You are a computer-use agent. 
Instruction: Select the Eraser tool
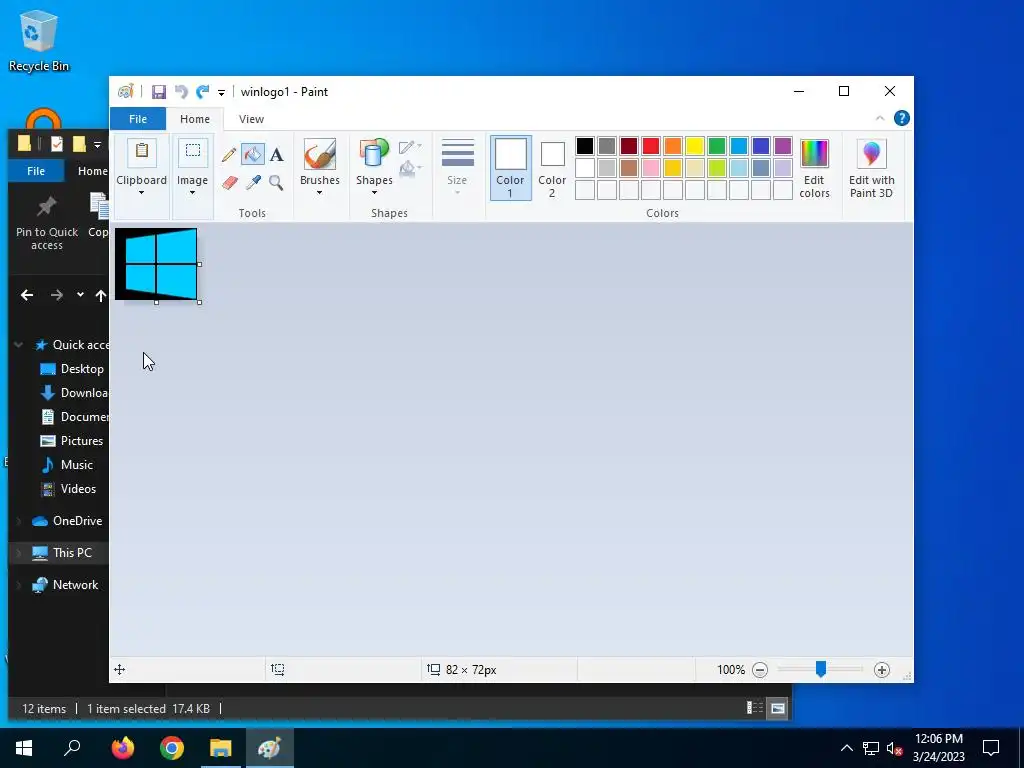(x=229, y=182)
